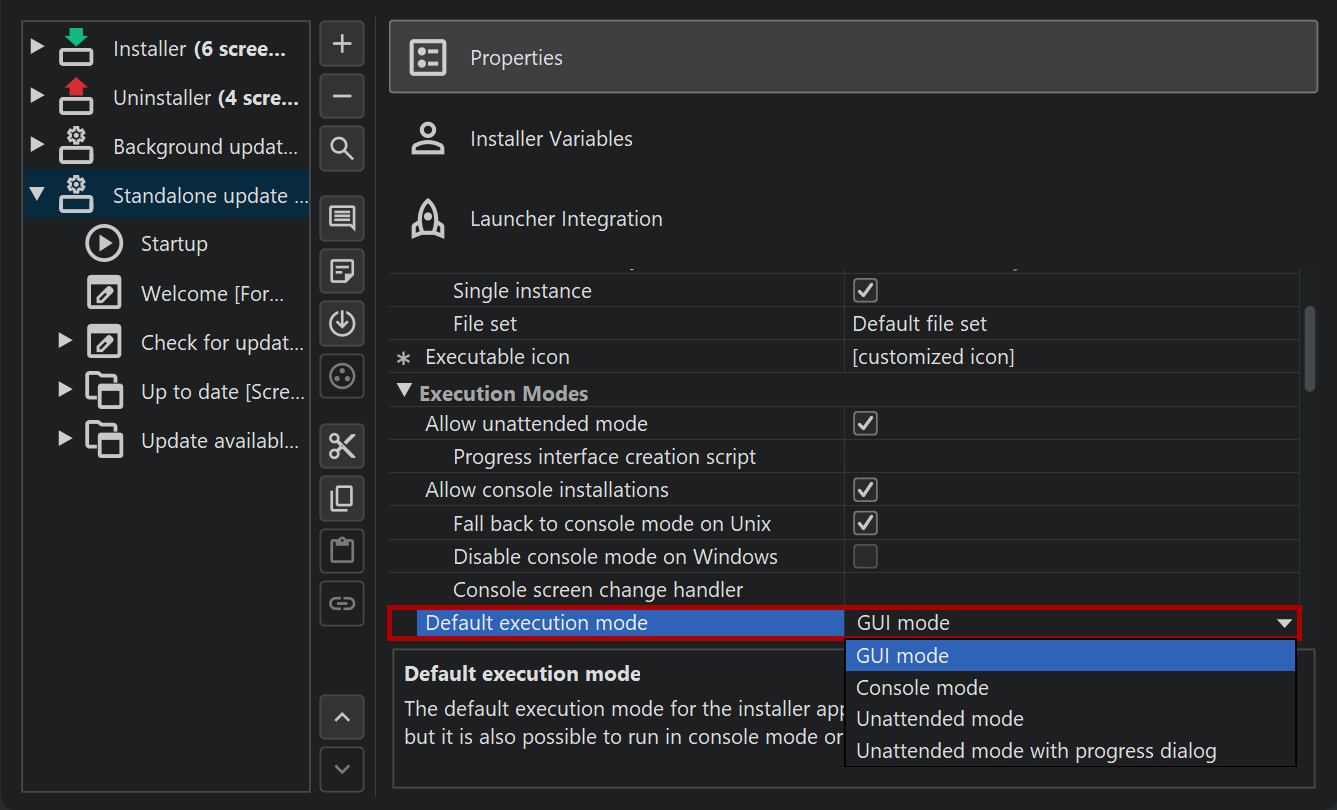The height and width of the screenshot is (810, 1337).
Task: Expand the Installer tree node
Action: pos(37,46)
